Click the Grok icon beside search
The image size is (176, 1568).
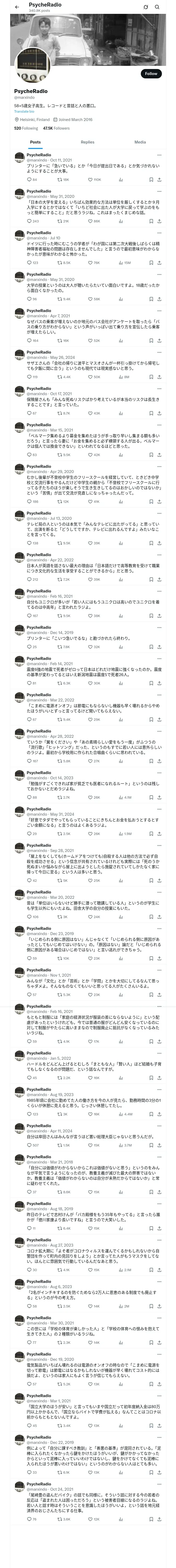[x=146, y=7]
